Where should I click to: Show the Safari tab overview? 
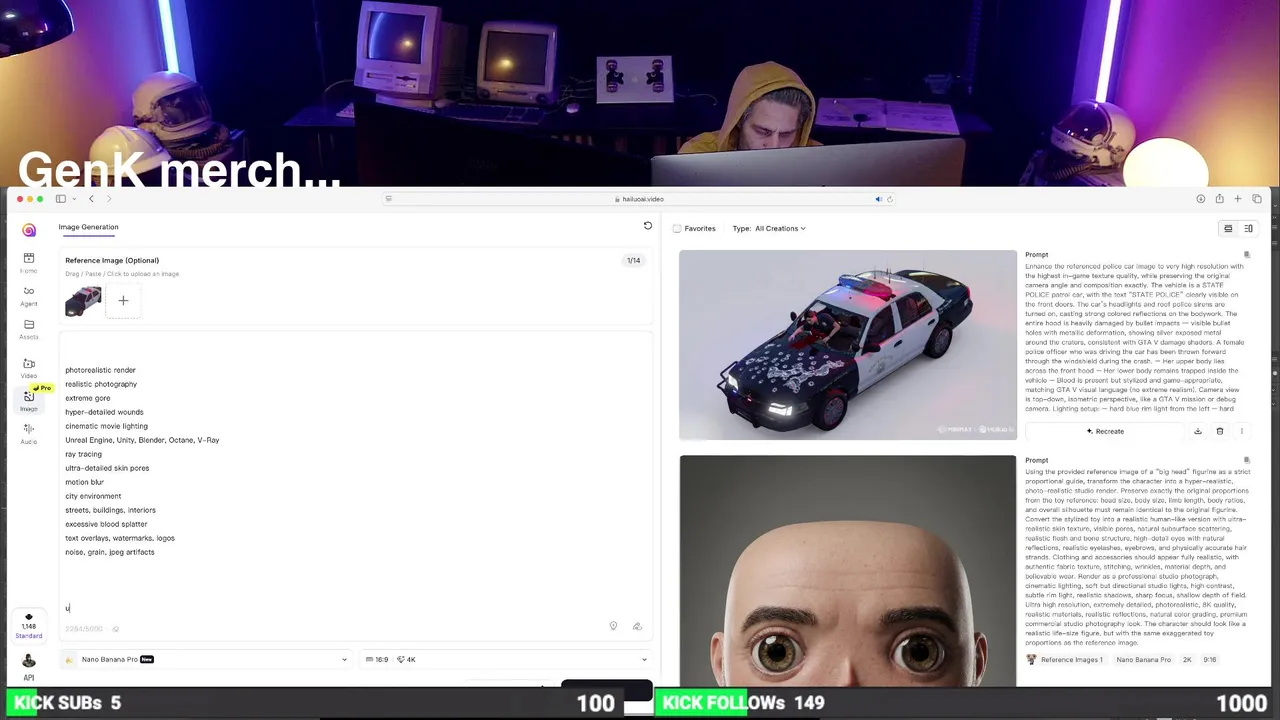[x=1257, y=199]
